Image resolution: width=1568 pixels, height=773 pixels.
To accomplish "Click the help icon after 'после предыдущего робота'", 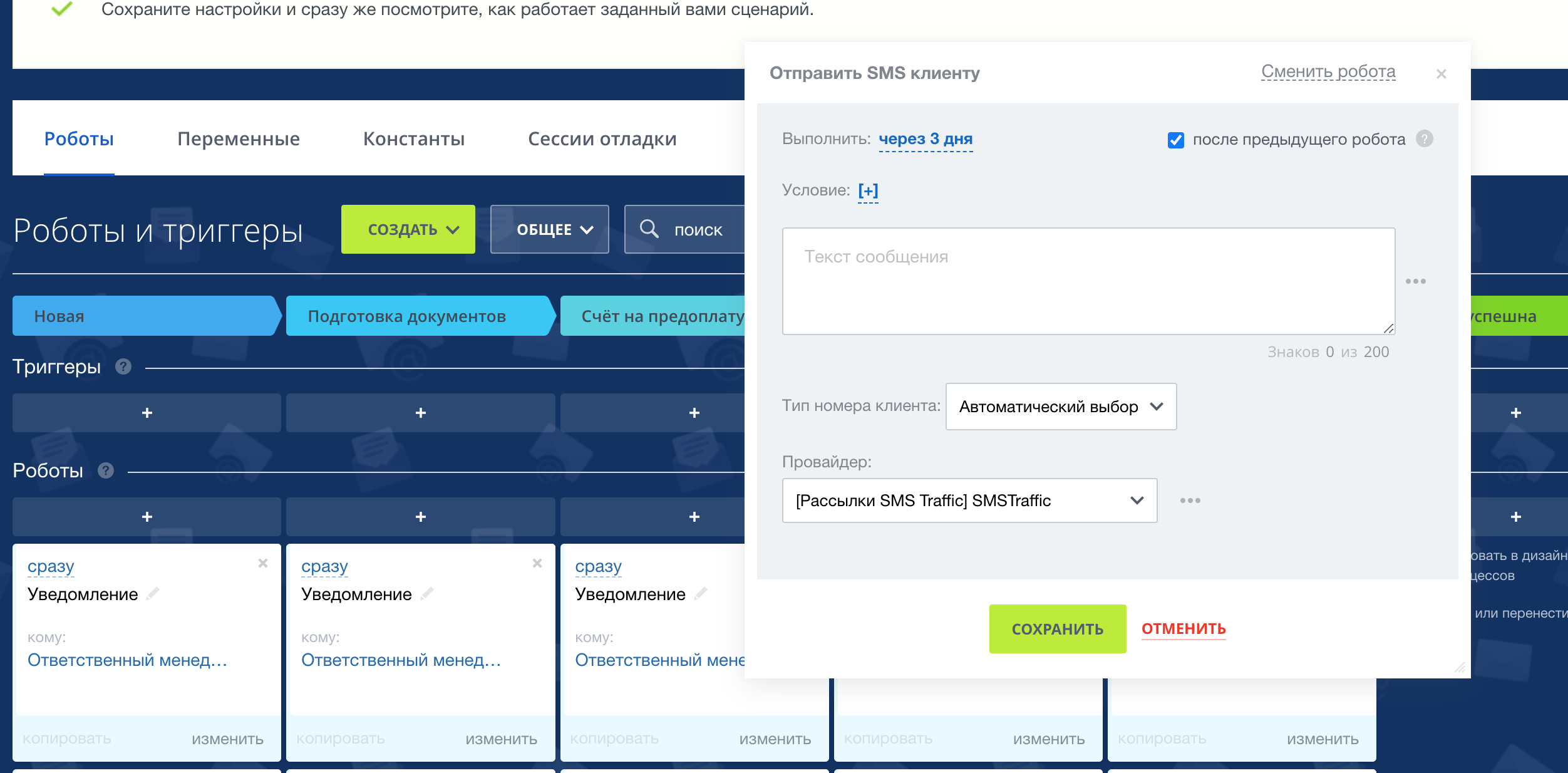I will click(x=1425, y=138).
